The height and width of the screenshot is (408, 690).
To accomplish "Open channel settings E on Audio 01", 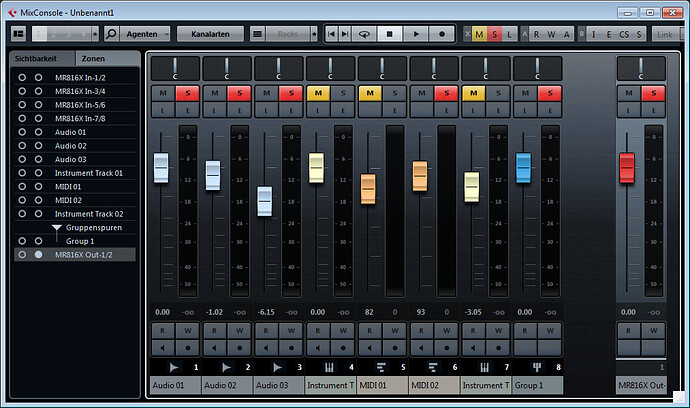I will pos(188,110).
